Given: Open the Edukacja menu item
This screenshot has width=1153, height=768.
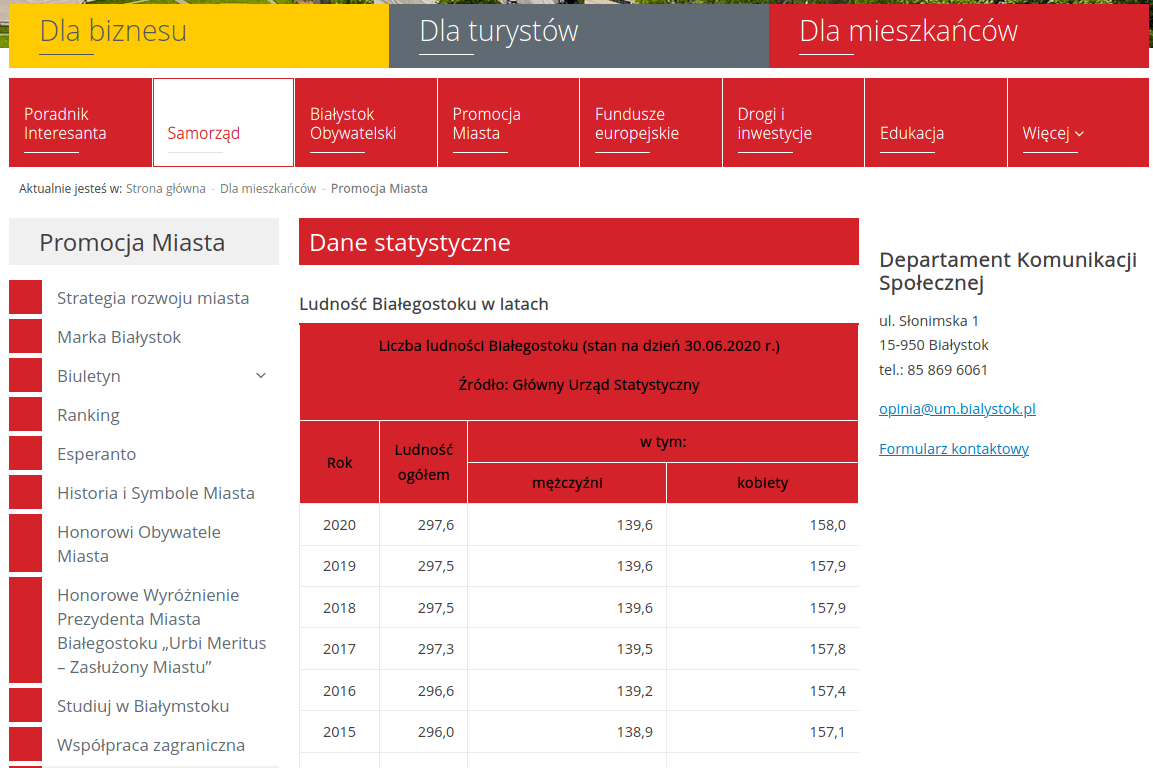Looking at the screenshot, I should (936, 123).
